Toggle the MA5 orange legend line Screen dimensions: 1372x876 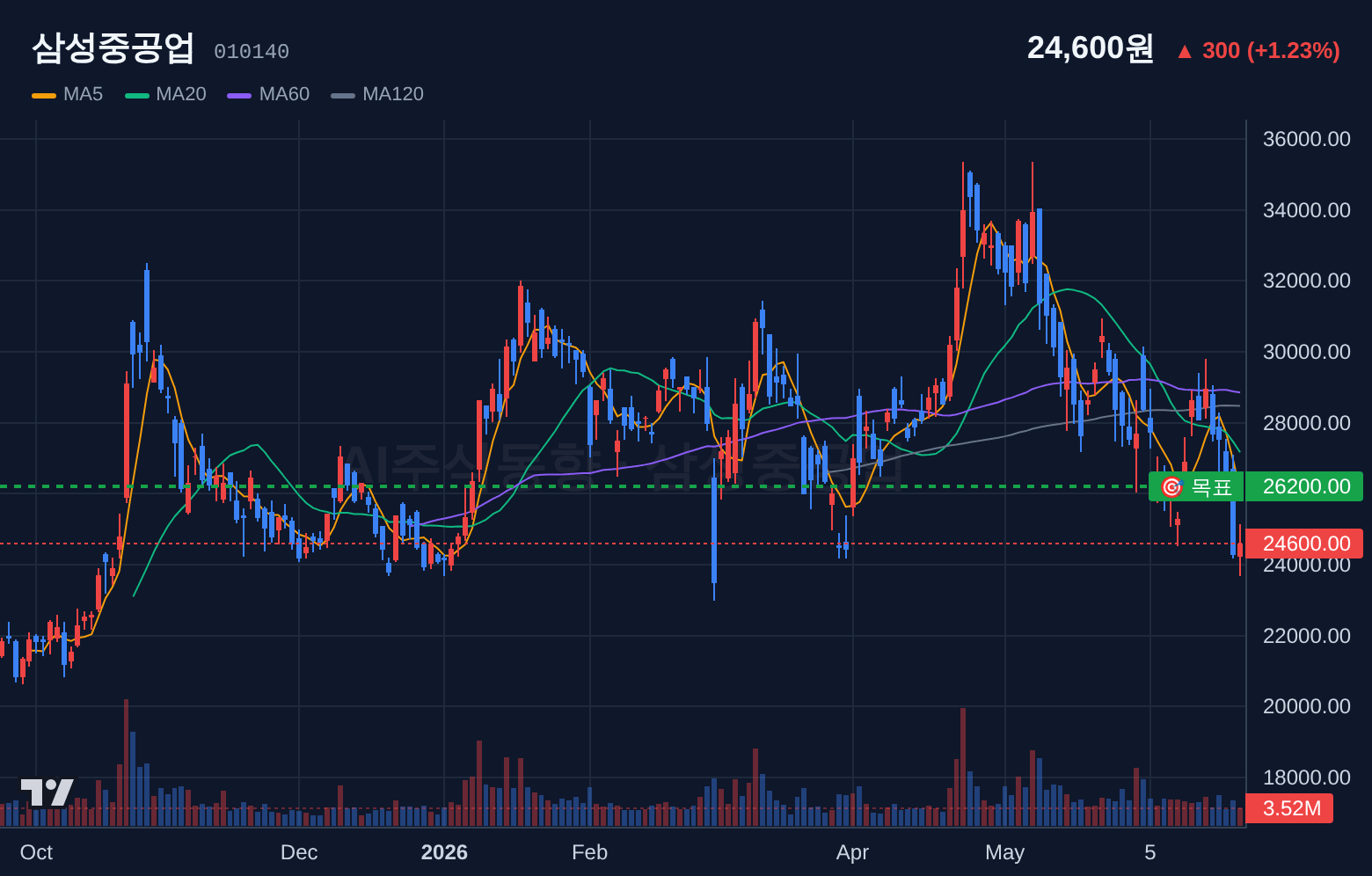(44, 95)
